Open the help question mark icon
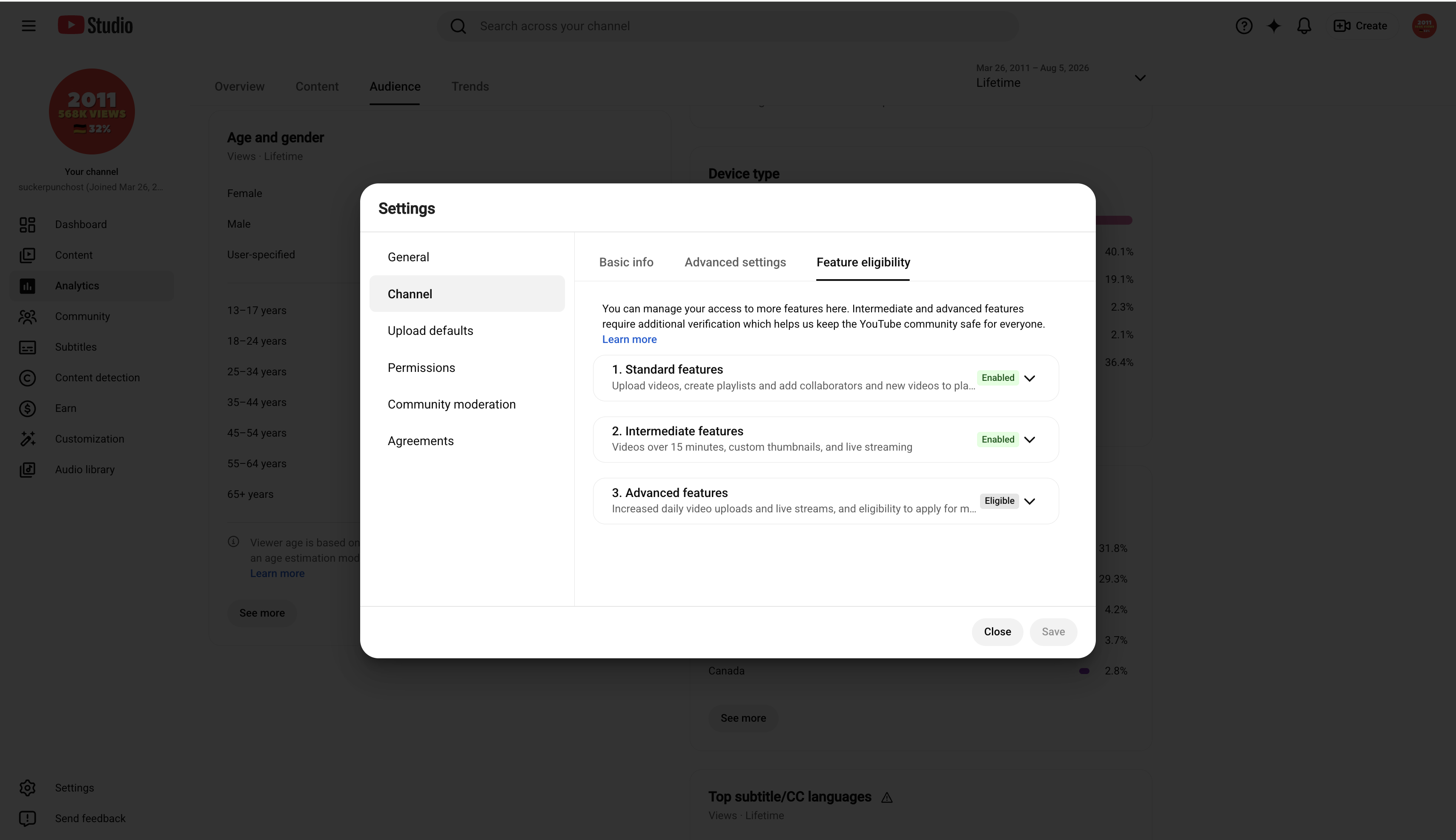Screen dimensions: 1456x840 coord(1244,26)
